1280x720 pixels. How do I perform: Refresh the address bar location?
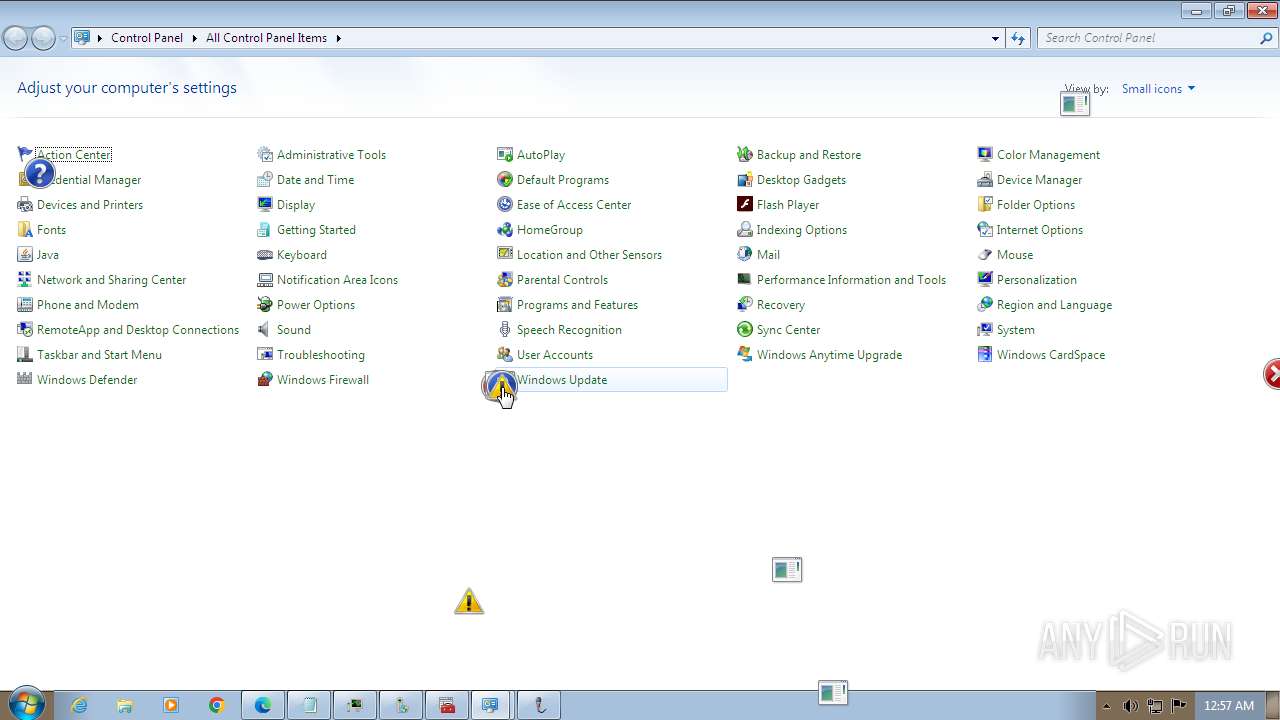point(1018,38)
